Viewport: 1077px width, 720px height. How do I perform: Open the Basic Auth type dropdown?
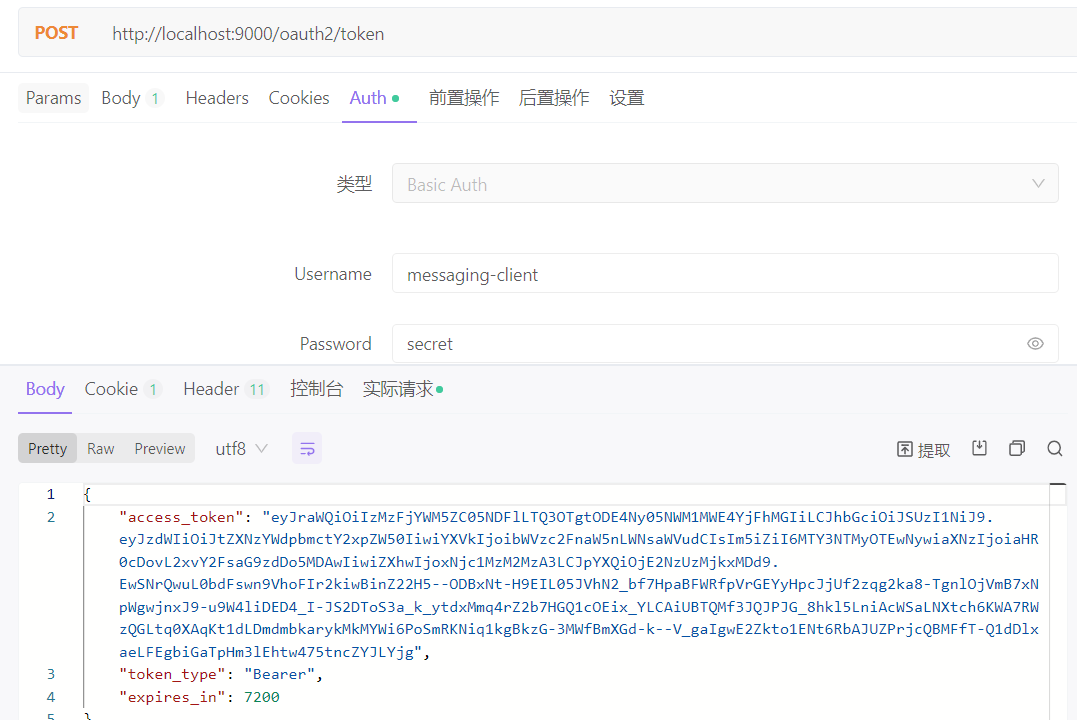[724, 184]
